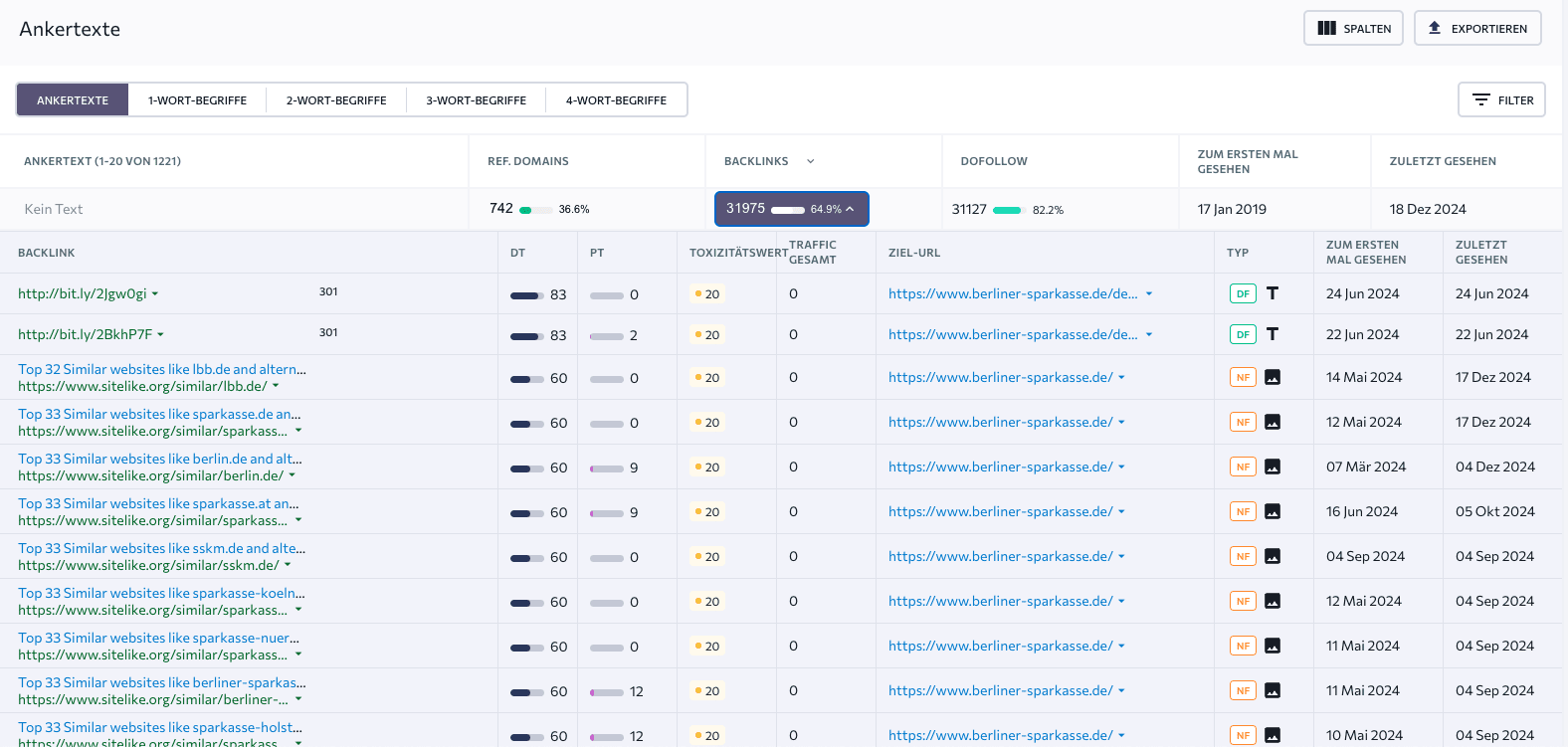Open target URL menu in 24 Jun 2024 row
Screen dimensions: 1568x747
coord(1148,293)
